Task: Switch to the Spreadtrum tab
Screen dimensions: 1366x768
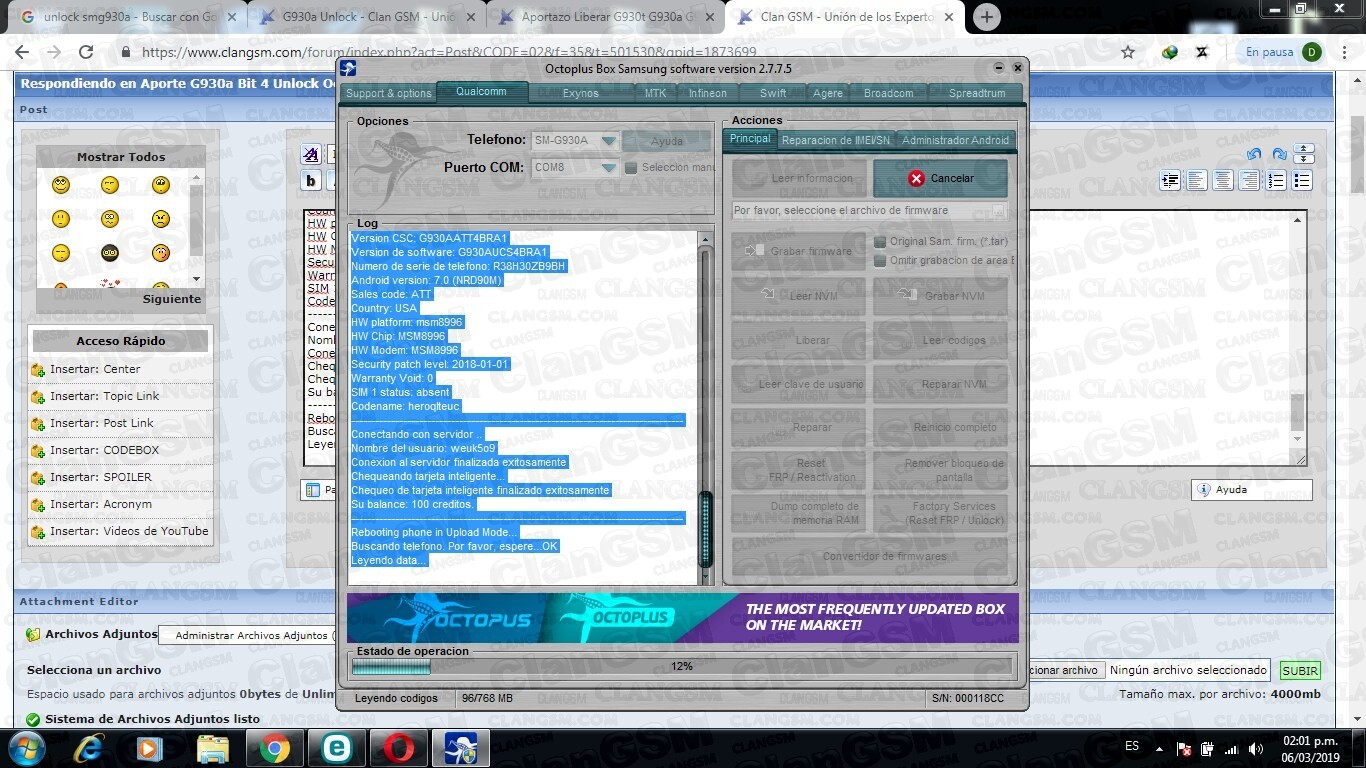Action: tap(977, 93)
